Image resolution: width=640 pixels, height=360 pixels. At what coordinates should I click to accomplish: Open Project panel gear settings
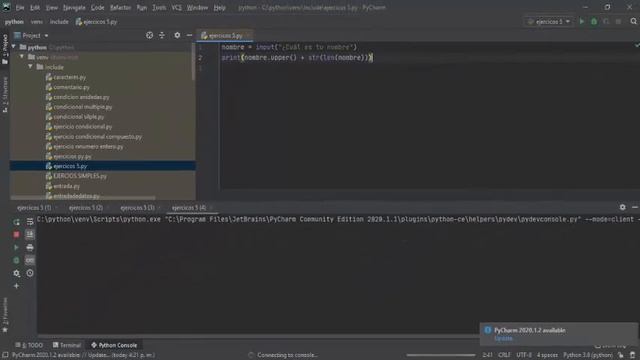(x=177, y=36)
